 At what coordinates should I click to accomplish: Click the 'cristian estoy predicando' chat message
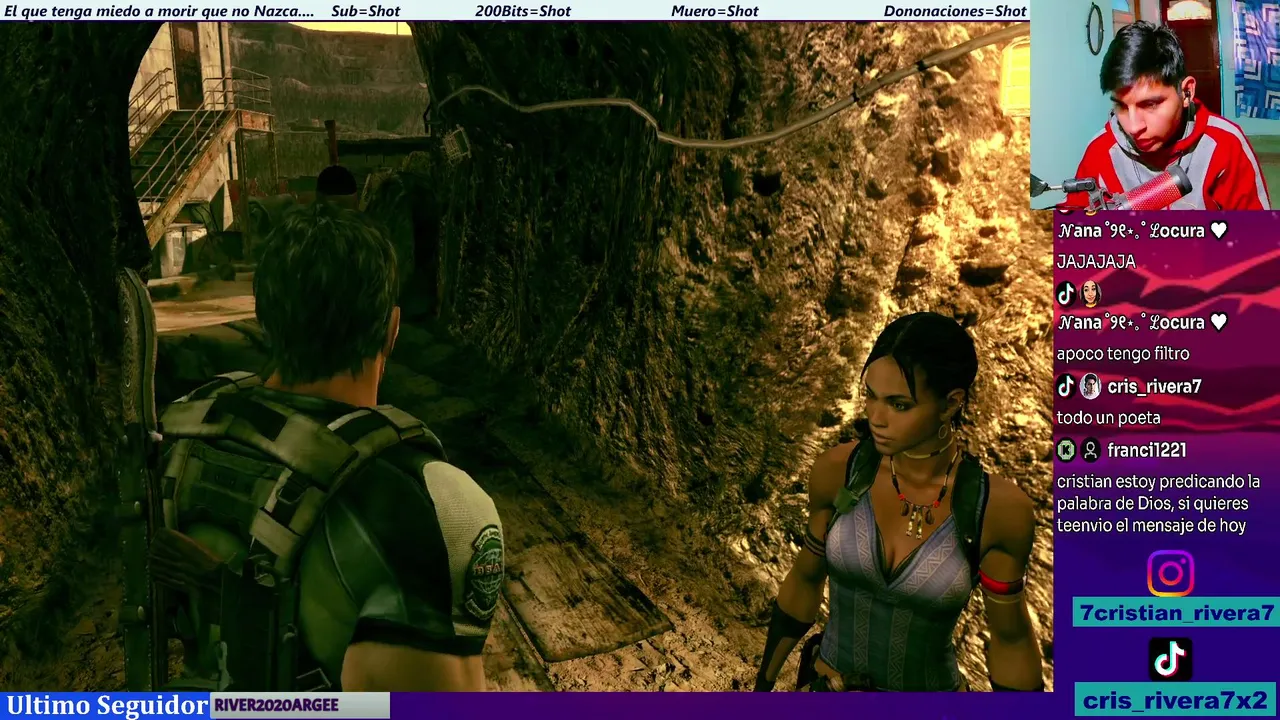coord(1158,503)
